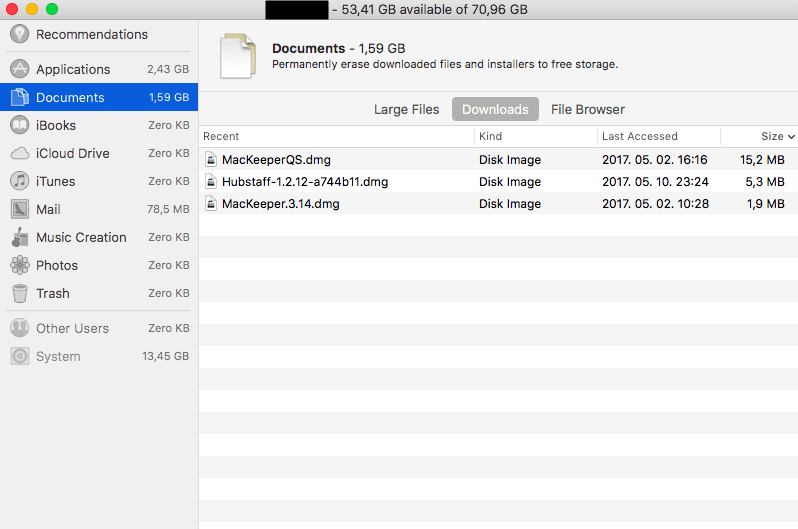Click the Trash bin icon
This screenshot has width=798, height=529.
pos(19,293)
